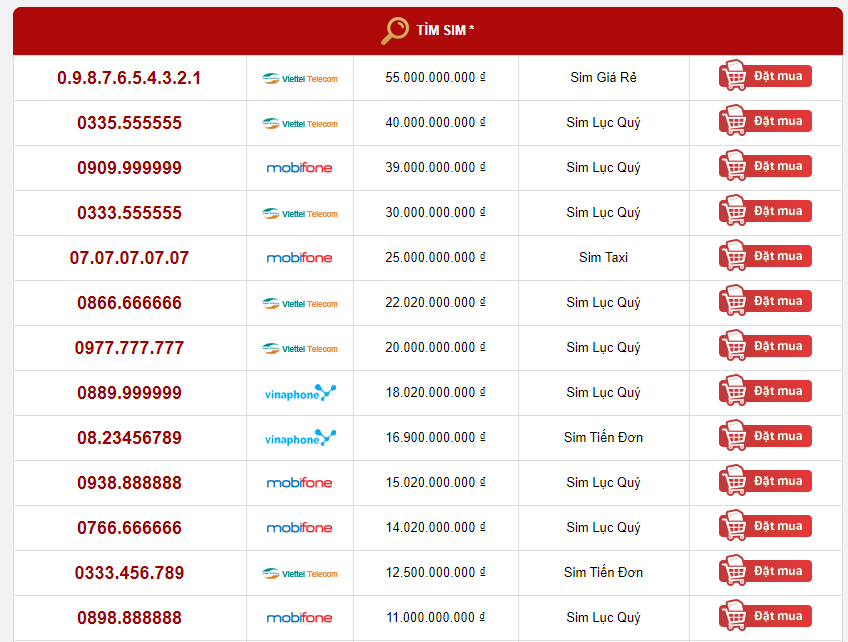Order the 07.07.07.07.07 SIM
This screenshot has width=848, height=642.
(x=765, y=256)
